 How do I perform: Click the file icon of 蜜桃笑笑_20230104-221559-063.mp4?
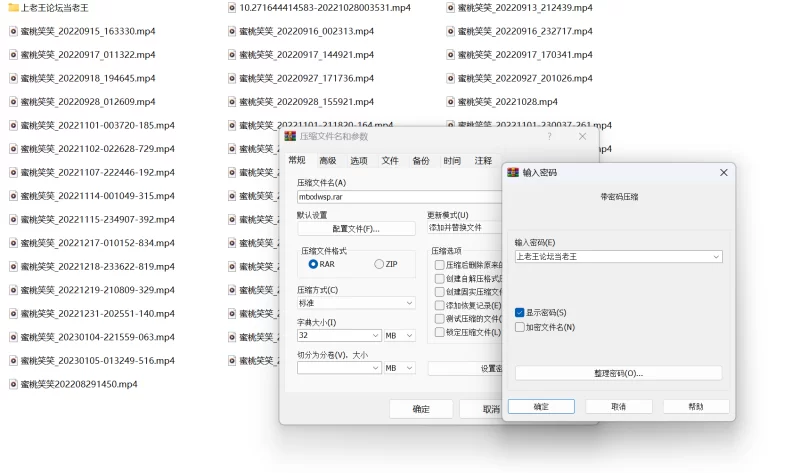13,337
